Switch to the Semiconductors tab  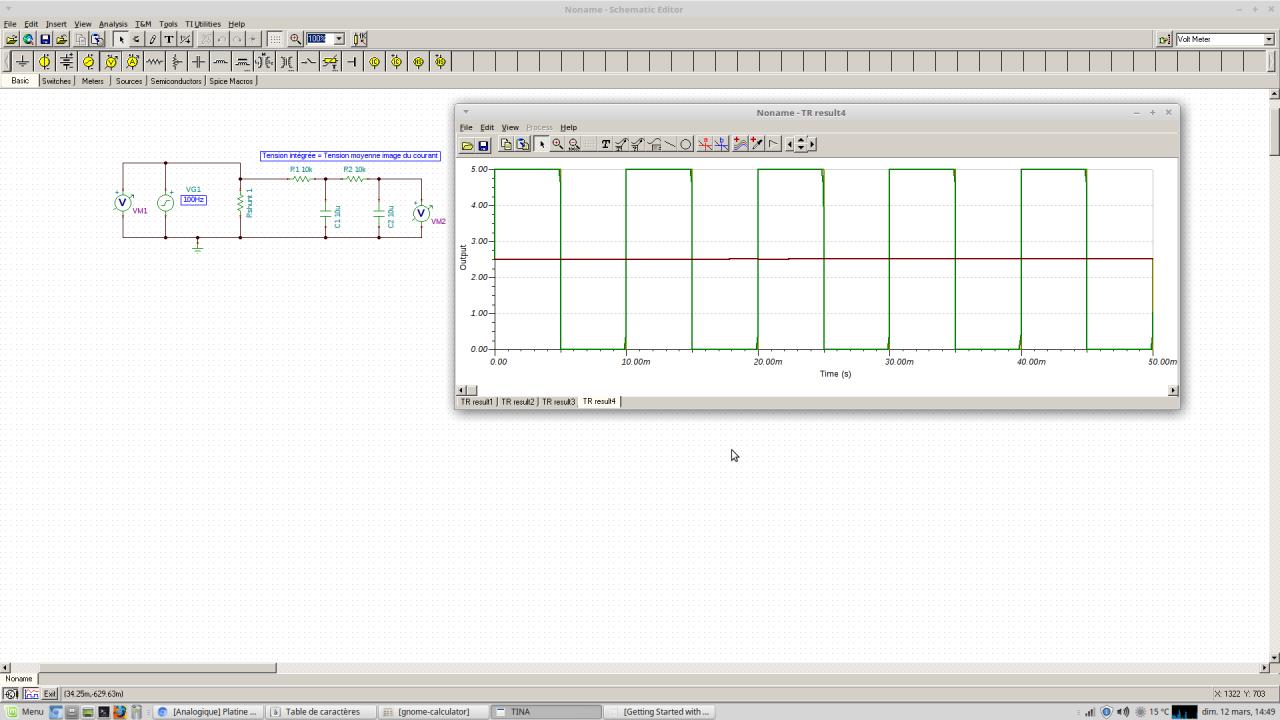coord(176,81)
